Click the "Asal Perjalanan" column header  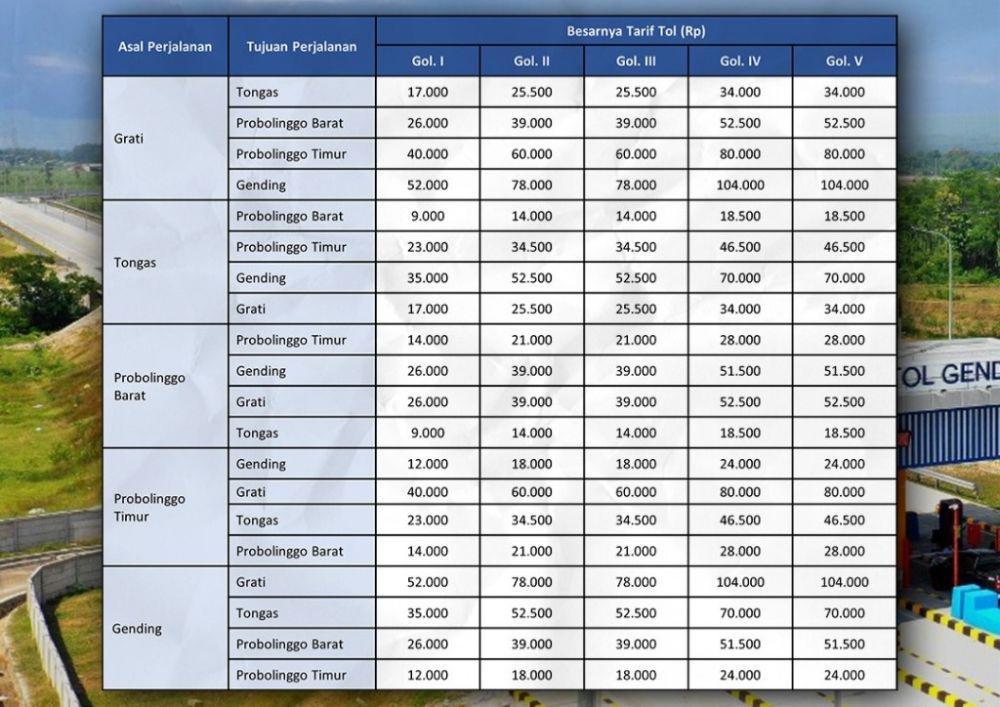point(165,47)
